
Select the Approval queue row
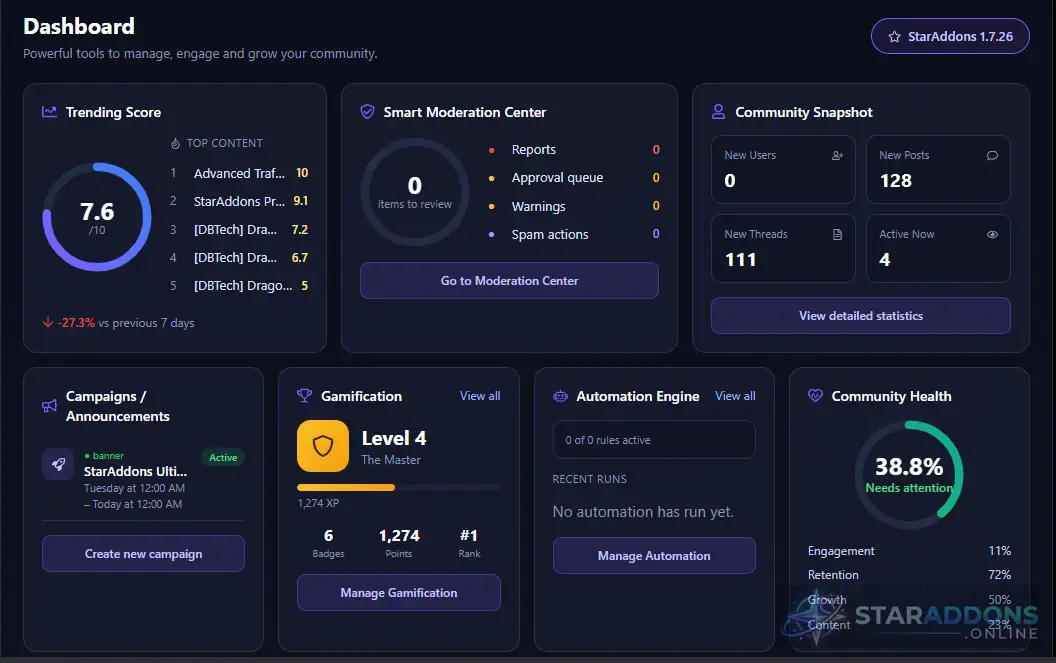574,178
